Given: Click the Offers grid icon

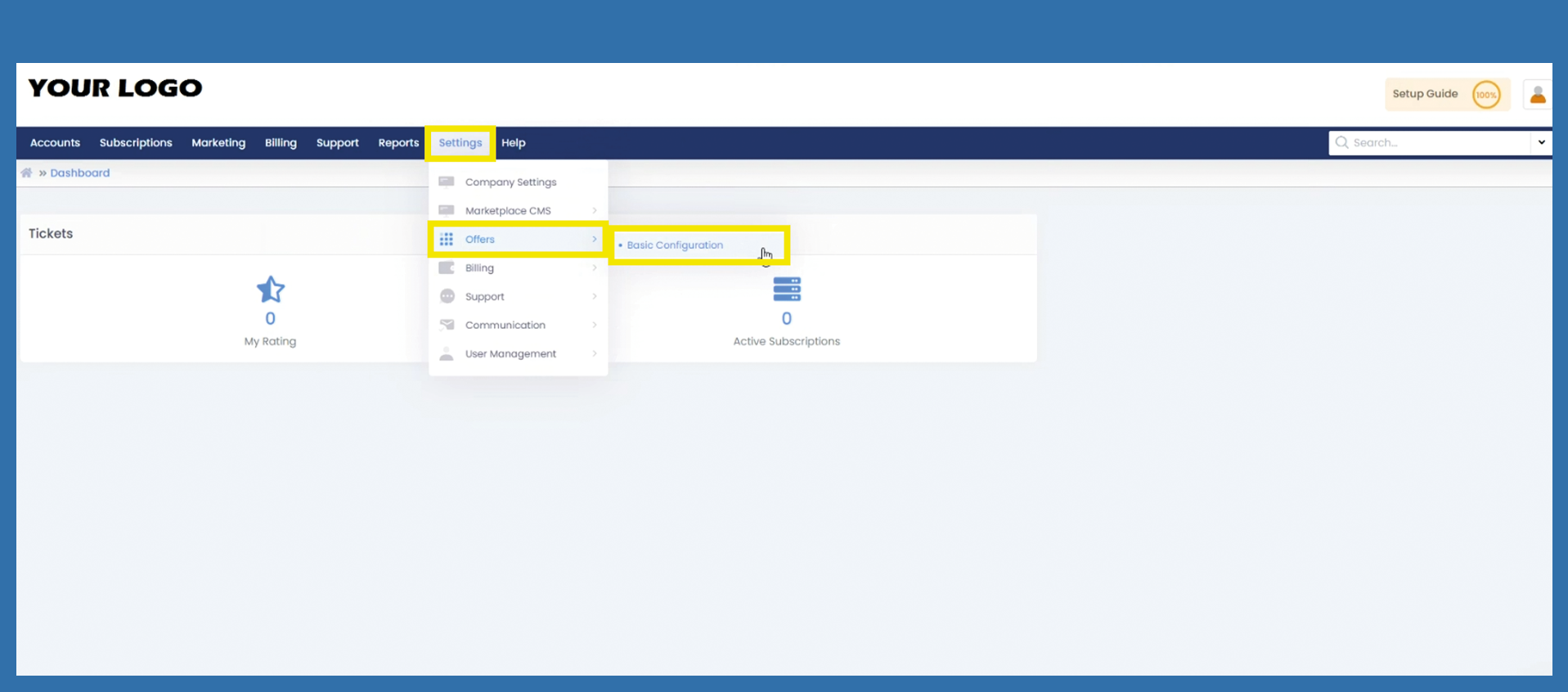Looking at the screenshot, I should click(x=447, y=239).
